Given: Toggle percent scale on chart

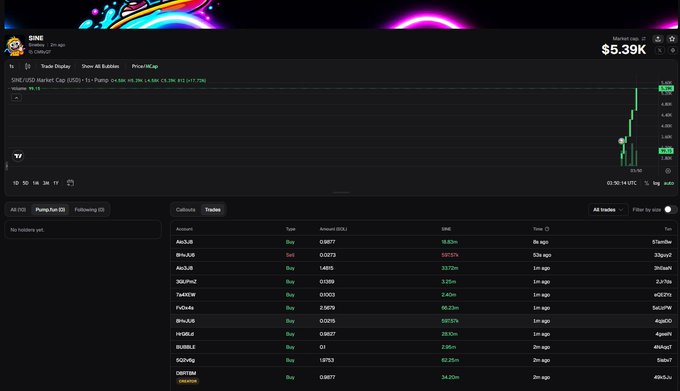Looking at the screenshot, I should click(x=646, y=183).
